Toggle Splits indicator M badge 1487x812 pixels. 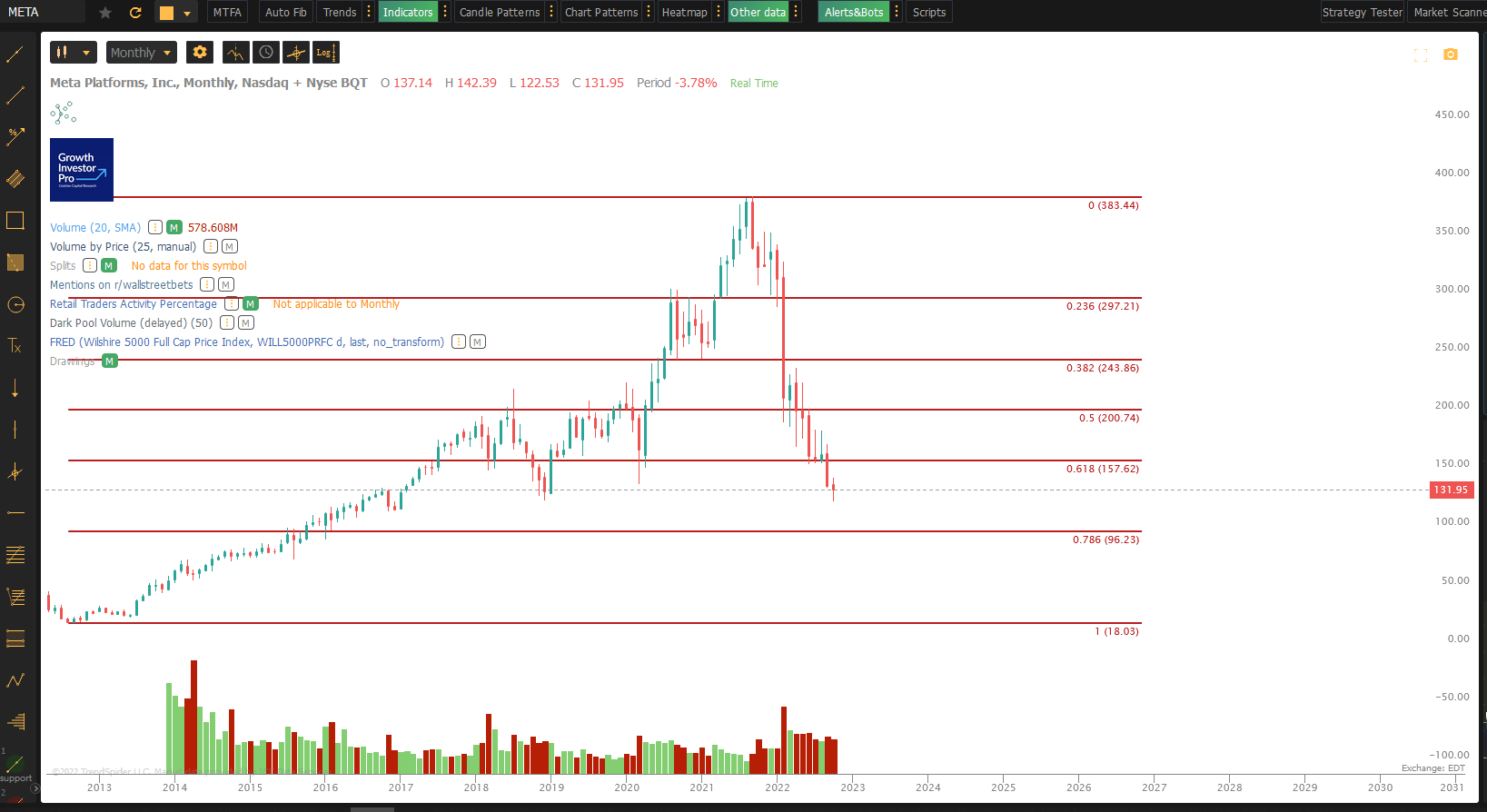click(x=109, y=265)
